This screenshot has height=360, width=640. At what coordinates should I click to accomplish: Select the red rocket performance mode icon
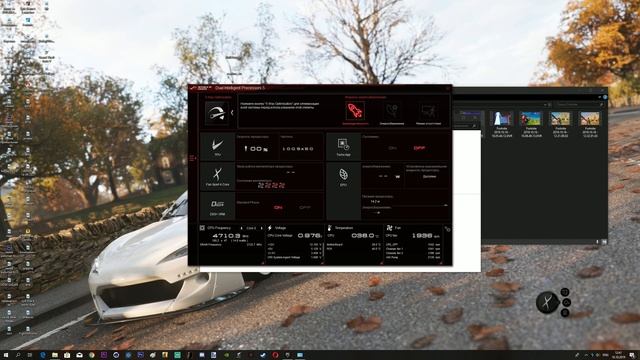tap(355, 111)
